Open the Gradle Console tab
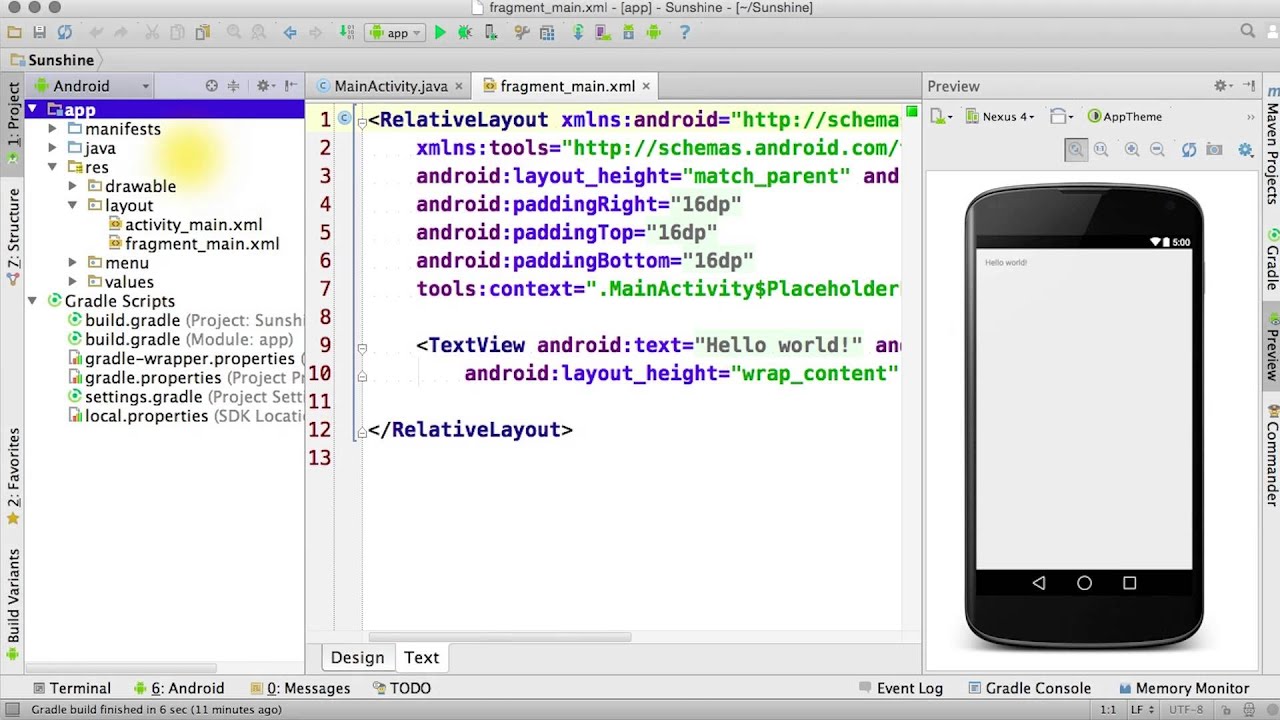 click(x=1029, y=688)
